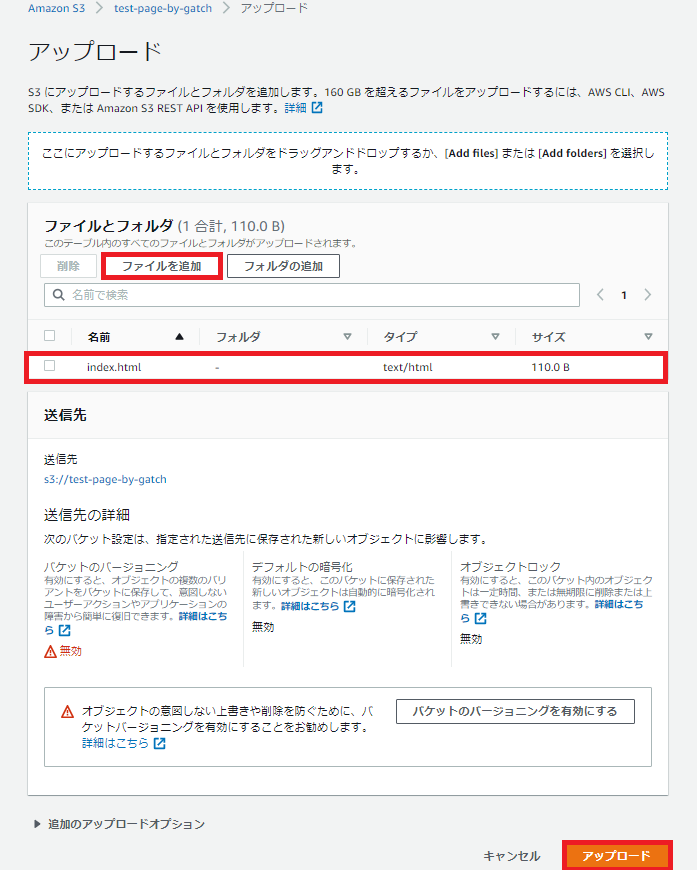Click the drag and drop upload area
The height and width of the screenshot is (870, 697).
tap(348, 161)
